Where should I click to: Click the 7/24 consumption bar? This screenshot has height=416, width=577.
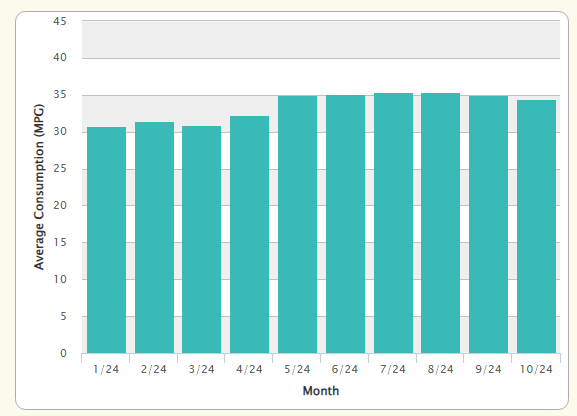click(393, 223)
